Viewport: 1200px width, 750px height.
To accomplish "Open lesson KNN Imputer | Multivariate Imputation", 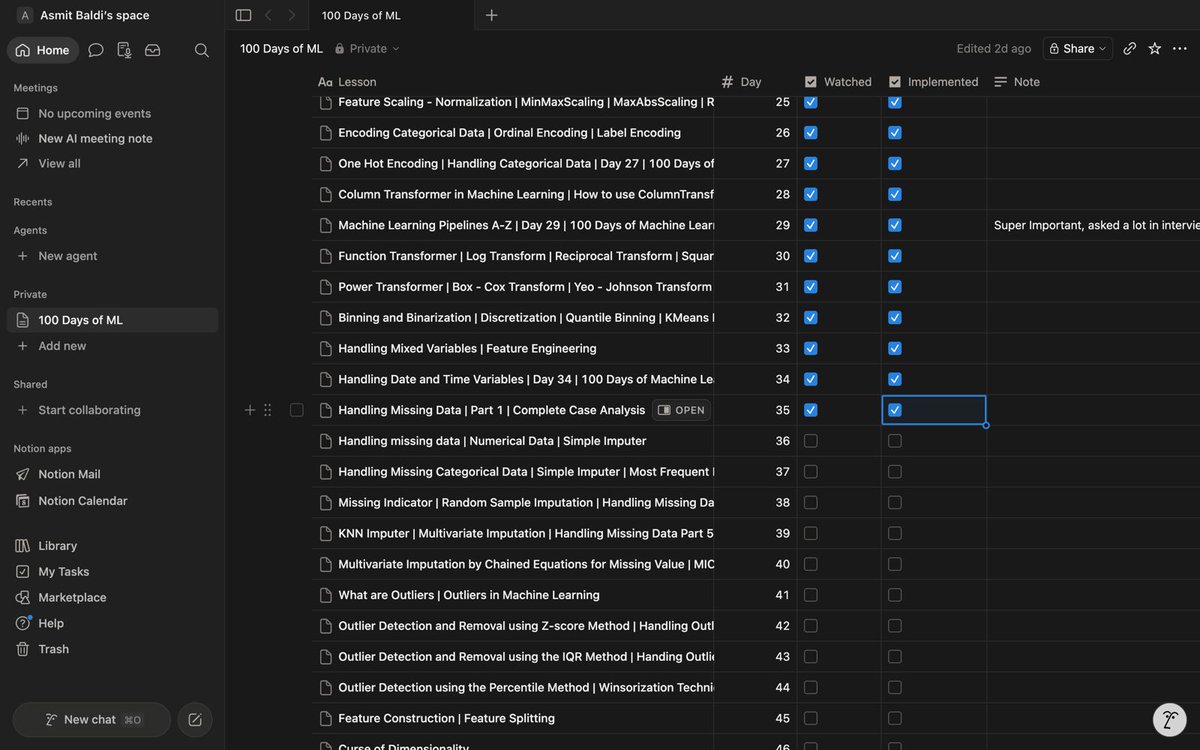I will point(526,533).
